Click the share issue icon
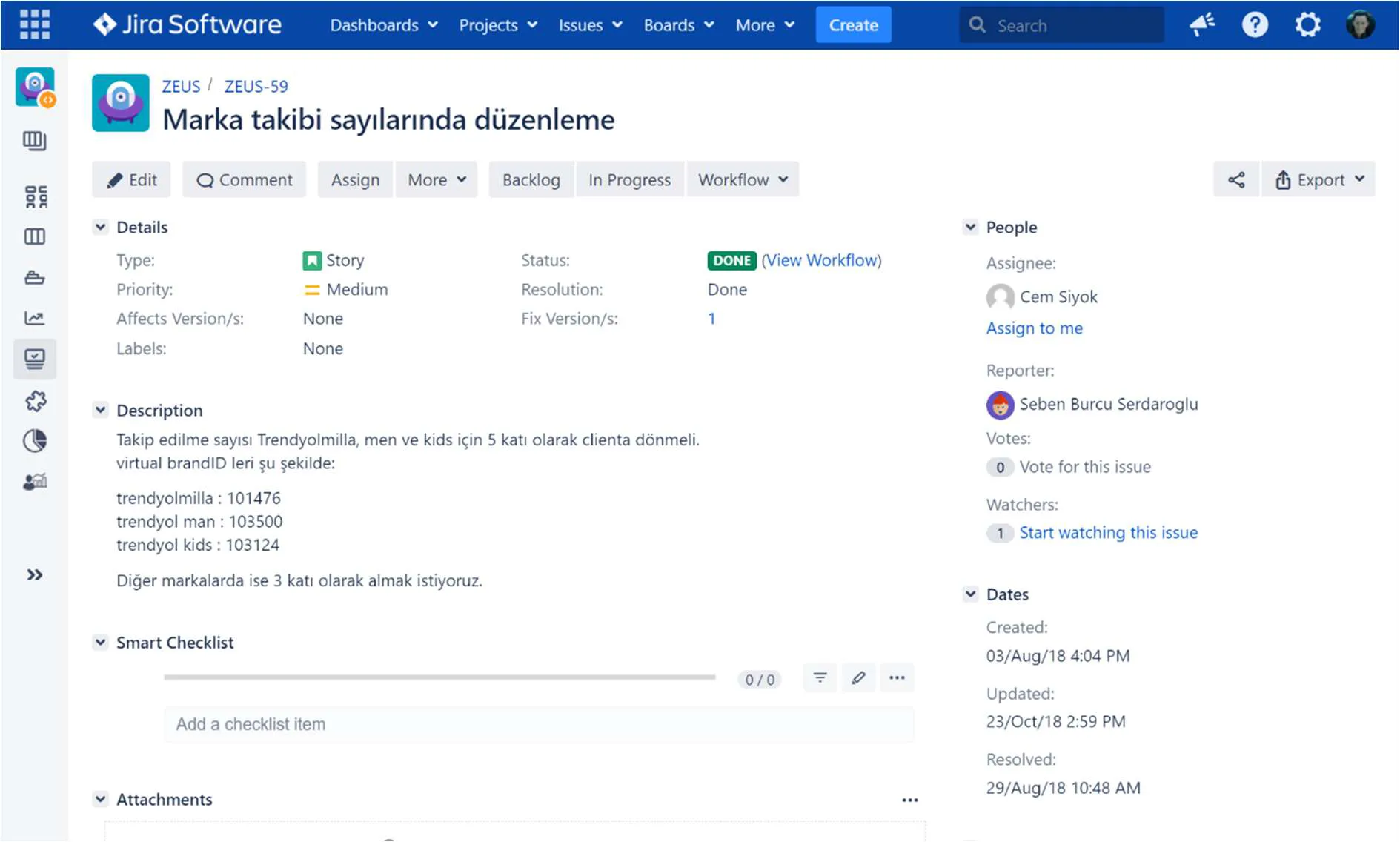 [x=1236, y=179]
